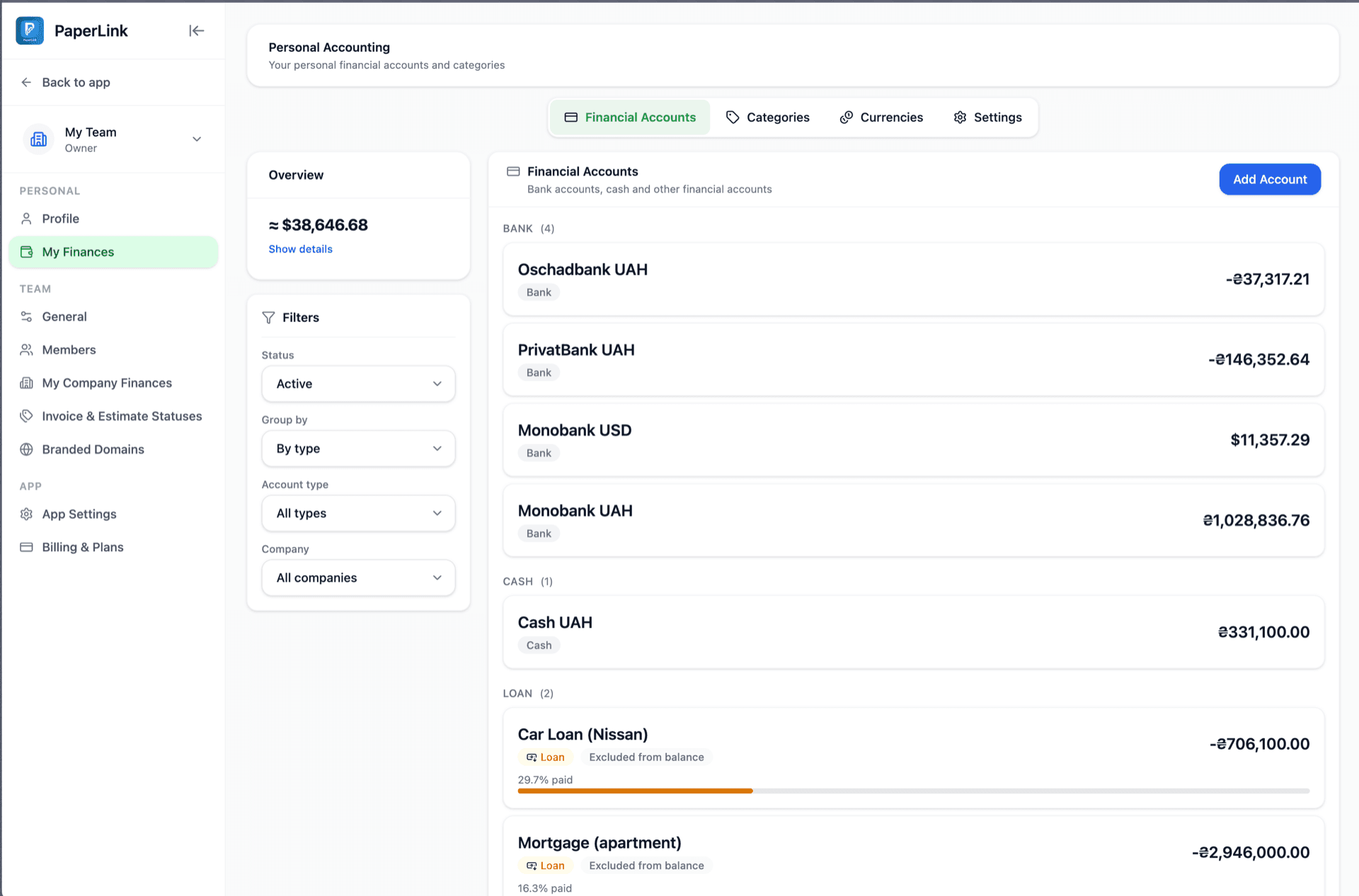Open Profile from the sidebar
Viewport: 1359px width, 896px height.
60,219
